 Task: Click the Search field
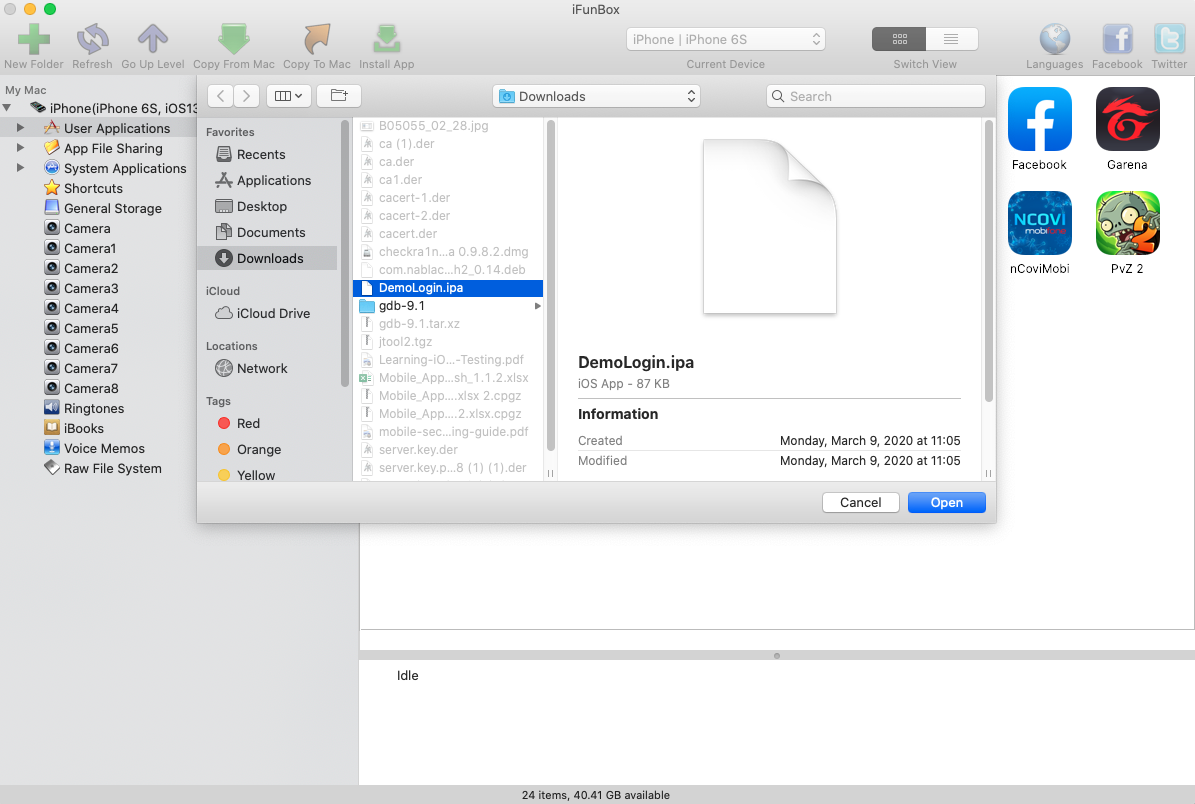[876, 96]
